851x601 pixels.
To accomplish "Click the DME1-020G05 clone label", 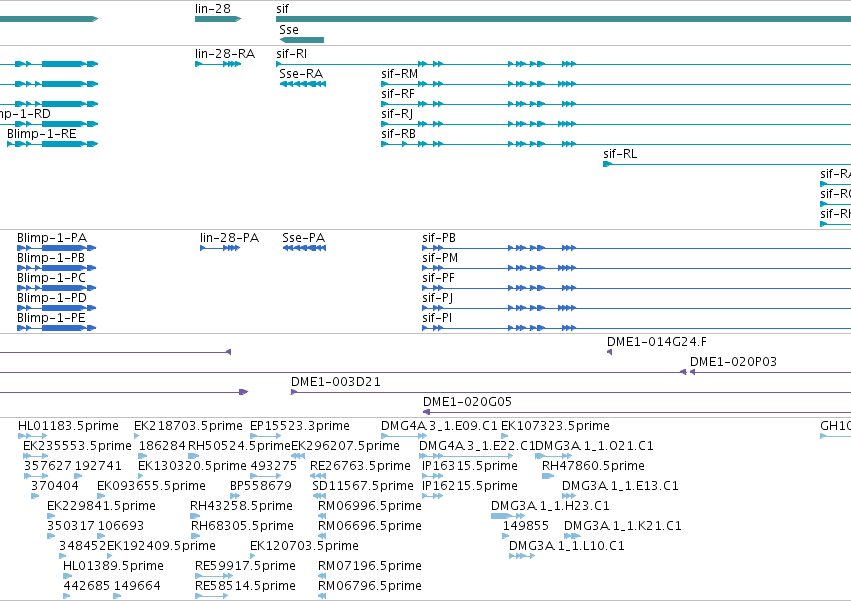I will click(467, 402).
